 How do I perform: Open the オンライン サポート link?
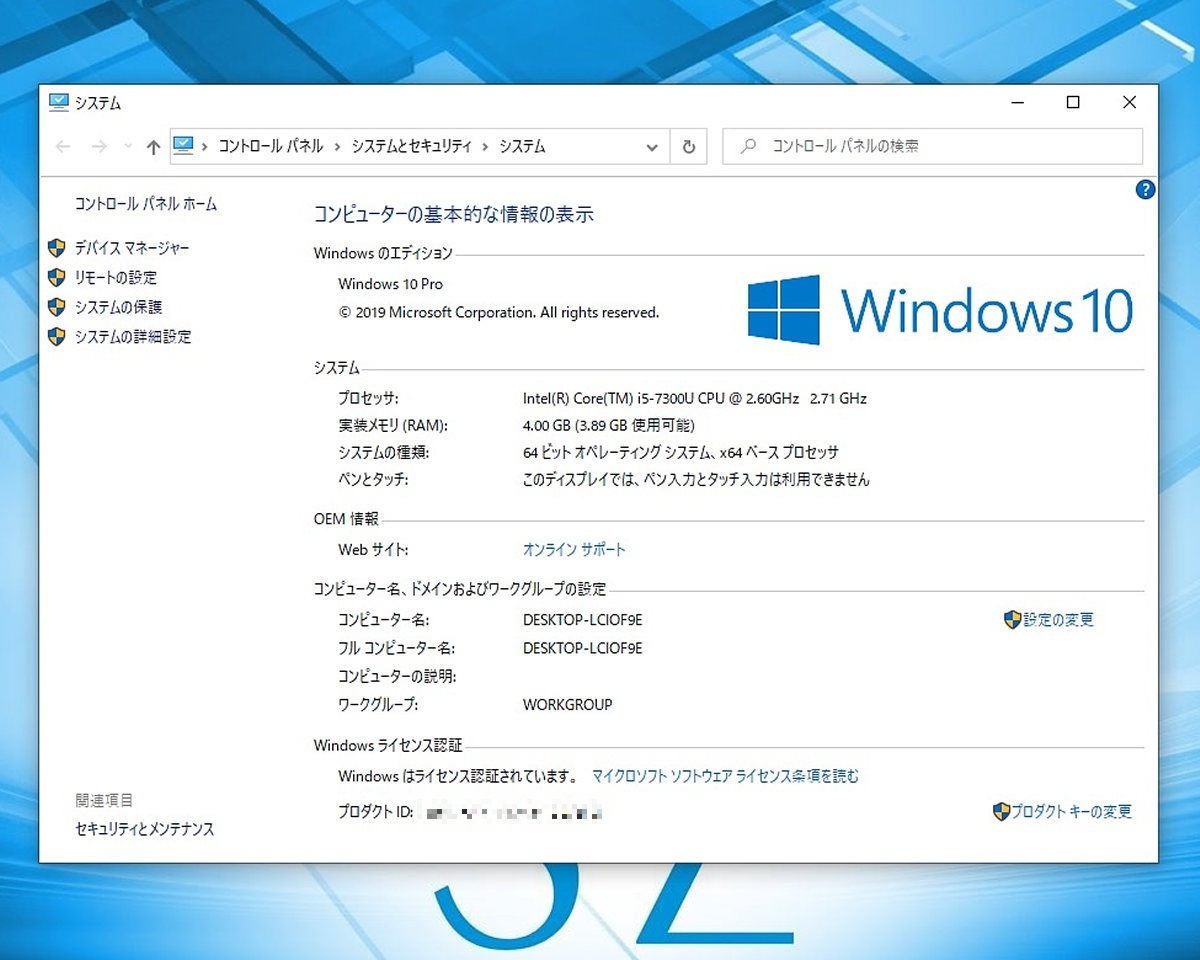coord(574,550)
